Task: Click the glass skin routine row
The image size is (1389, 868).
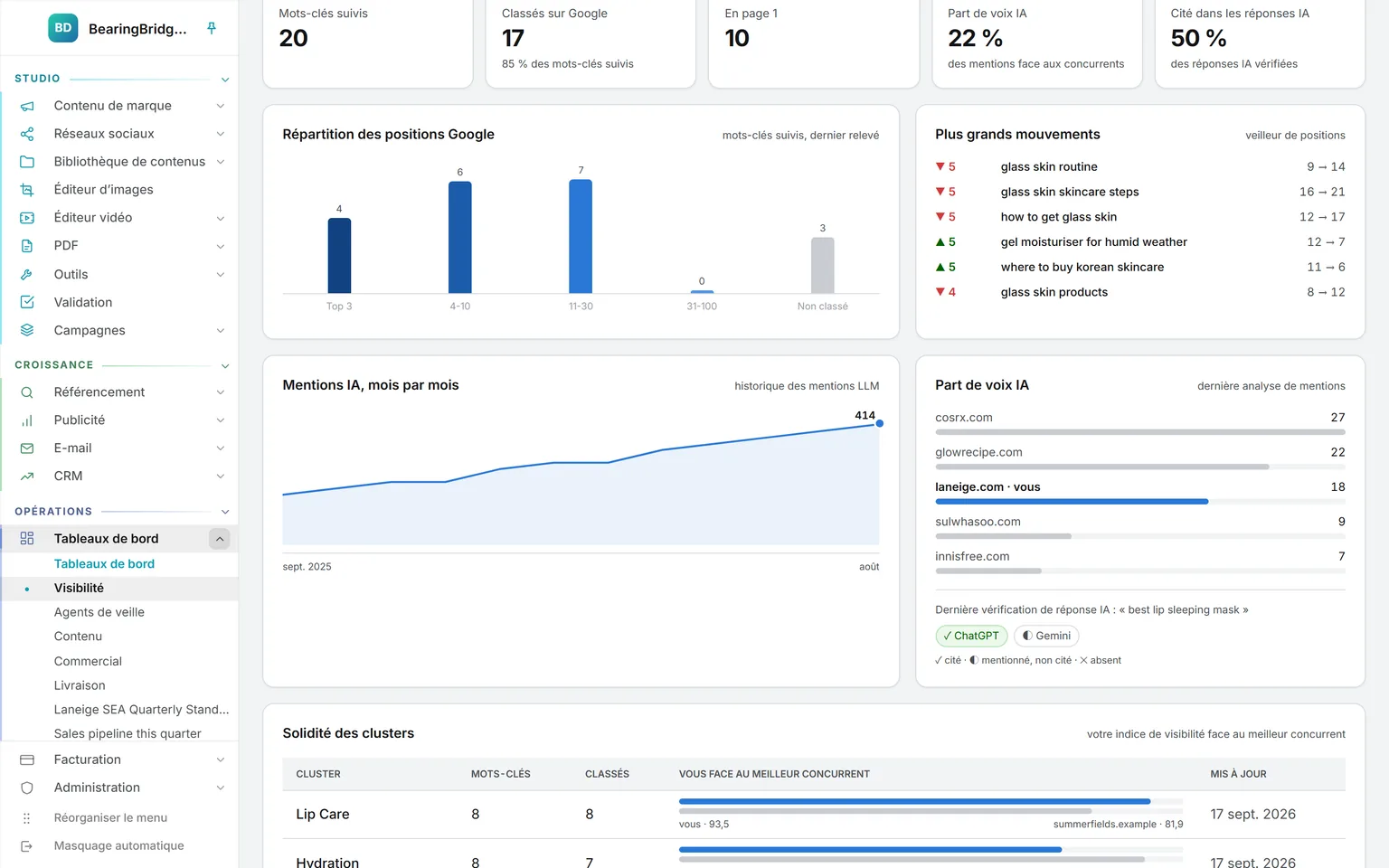Action: click(x=1140, y=166)
